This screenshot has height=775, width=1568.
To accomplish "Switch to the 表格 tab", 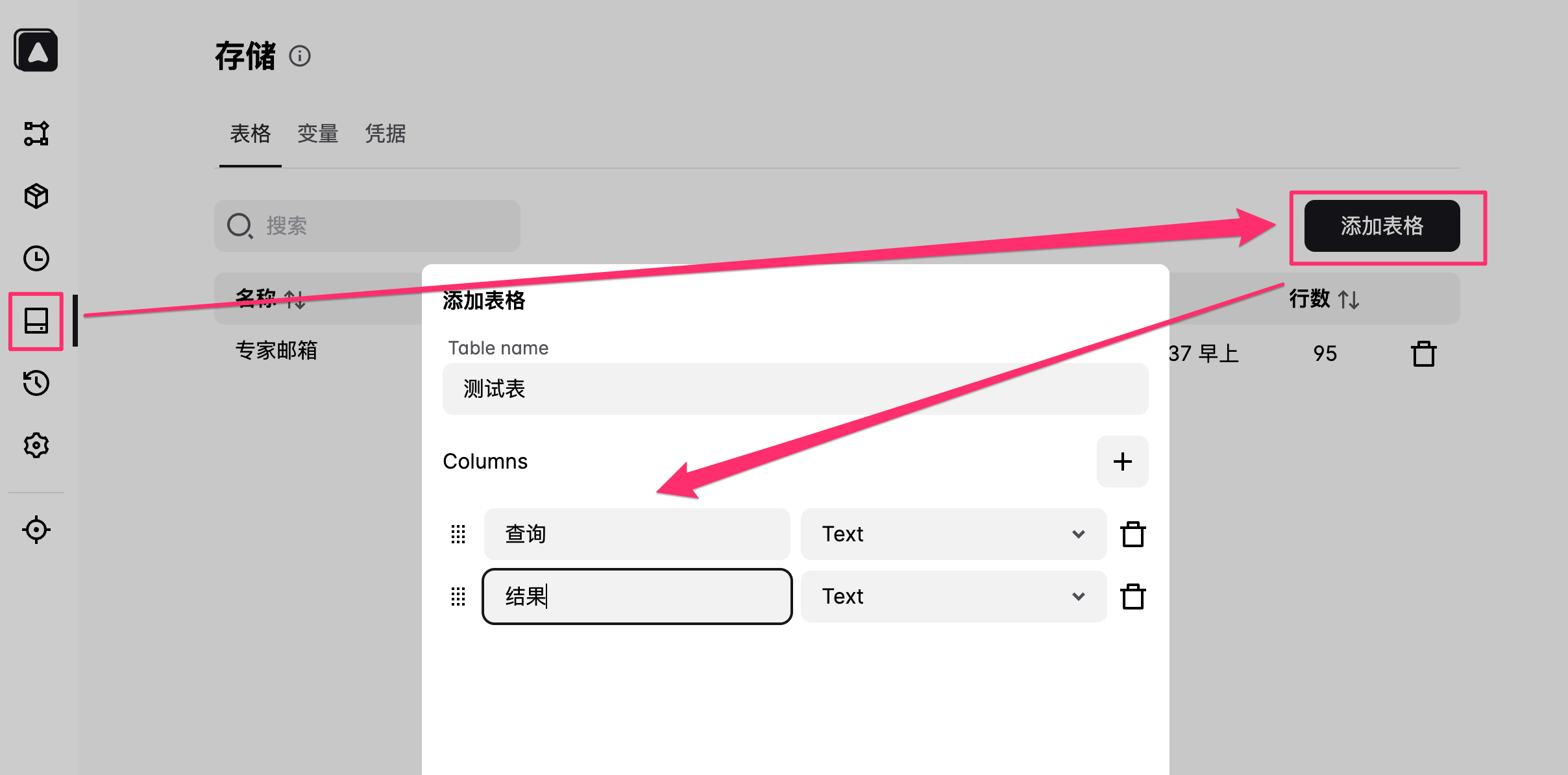I will coord(251,134).
